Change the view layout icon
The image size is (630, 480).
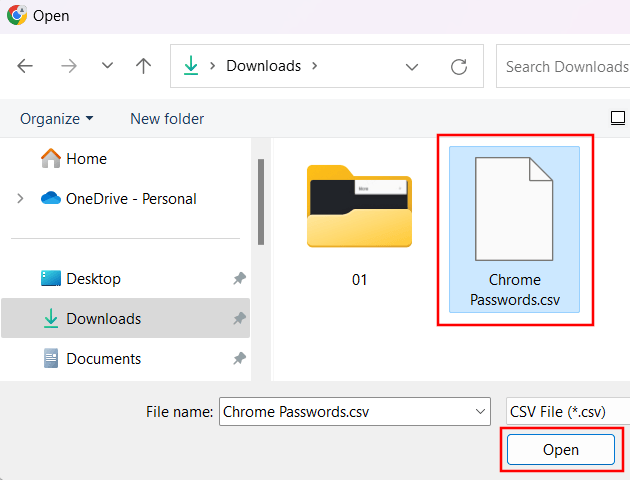618,118
